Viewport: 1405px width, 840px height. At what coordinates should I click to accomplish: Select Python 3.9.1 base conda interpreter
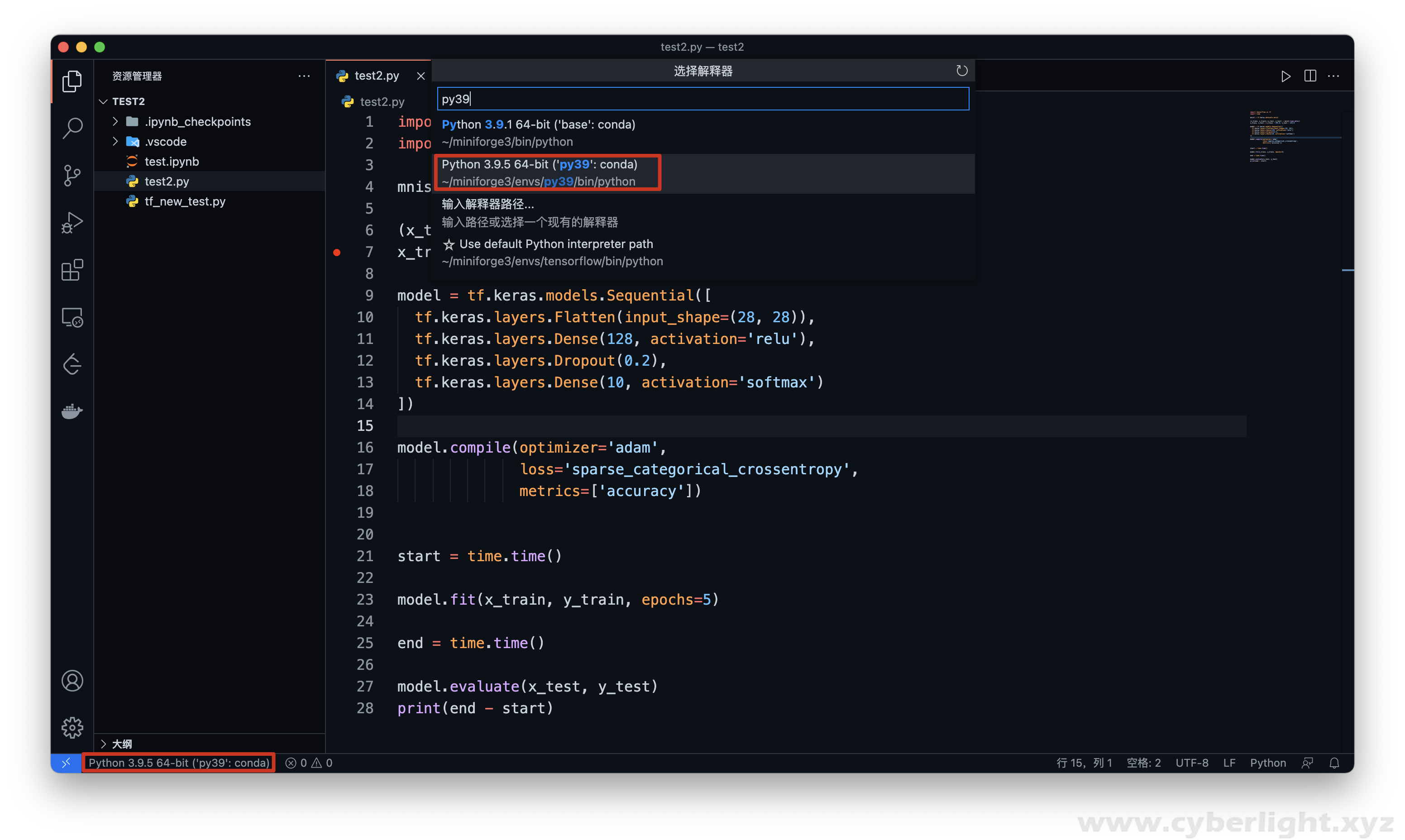[703, 133]
